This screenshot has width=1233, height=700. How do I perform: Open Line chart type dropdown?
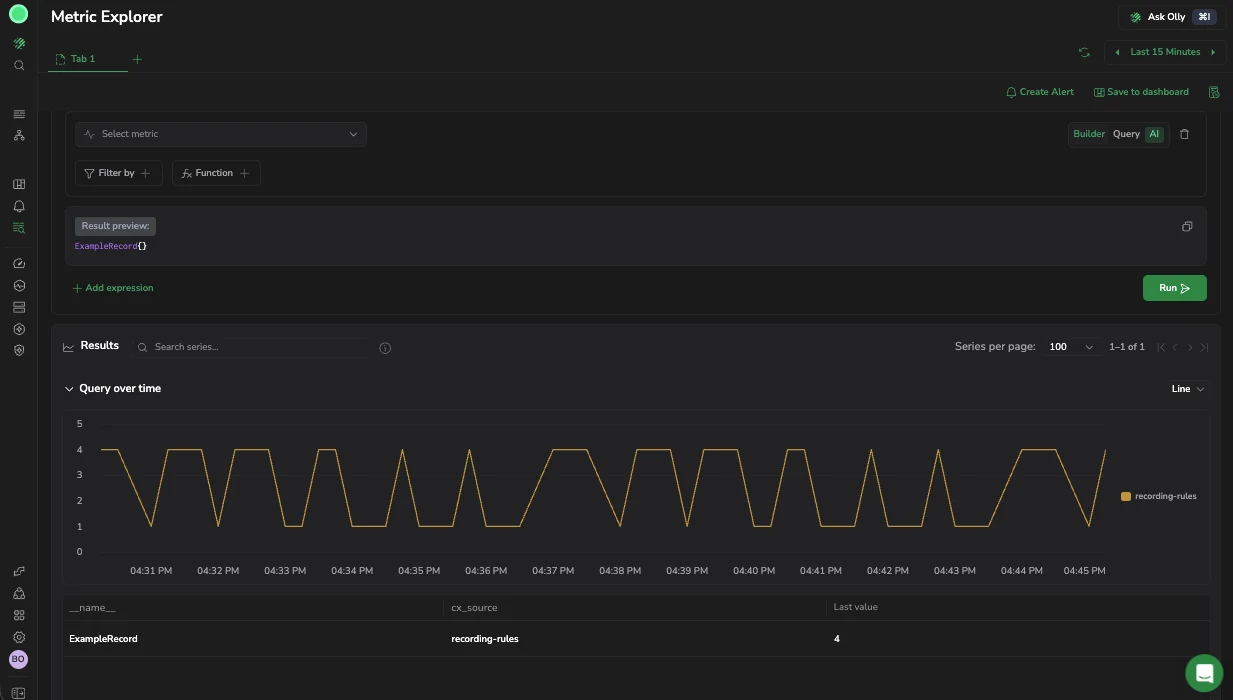1188,389
